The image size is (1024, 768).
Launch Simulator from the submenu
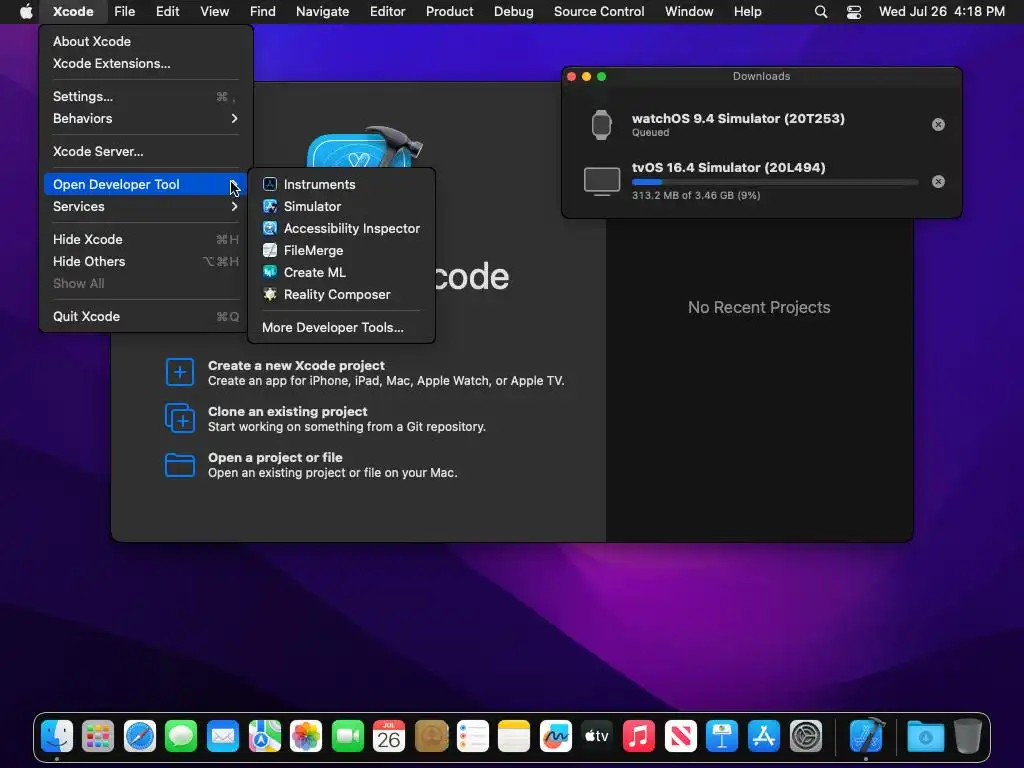click(x=341, y=206)
